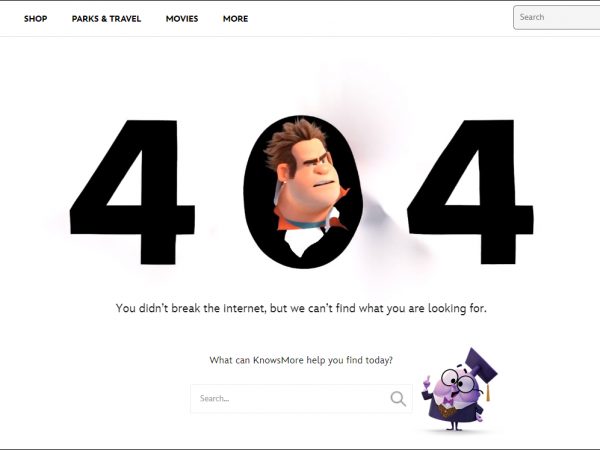Viewport: 600px width, 450px height.
Task: Click the "What can KnowsMore help" prompt text
Action: 301,360
